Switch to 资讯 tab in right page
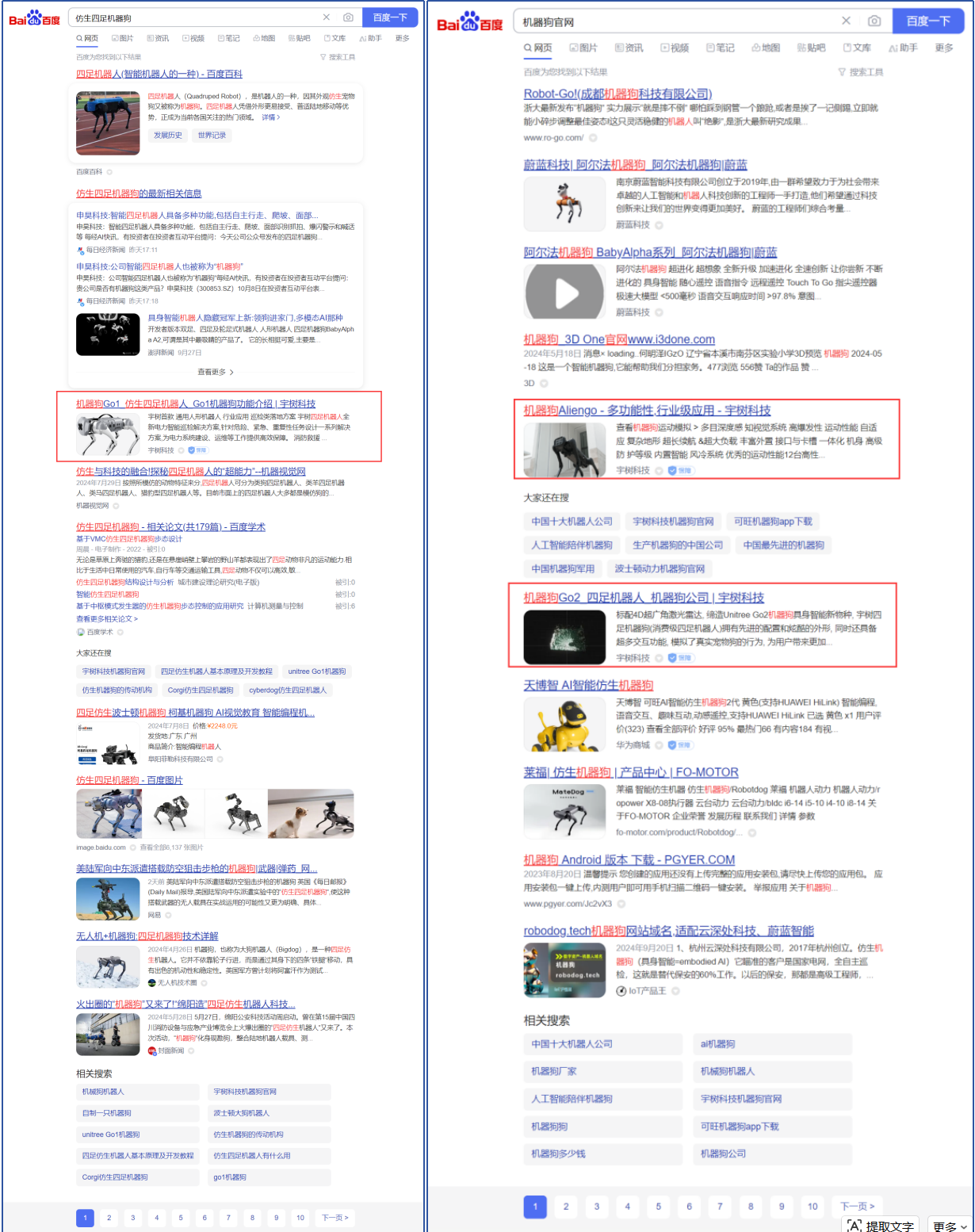This screenshot has width=975, height=1232. point(629,48)
